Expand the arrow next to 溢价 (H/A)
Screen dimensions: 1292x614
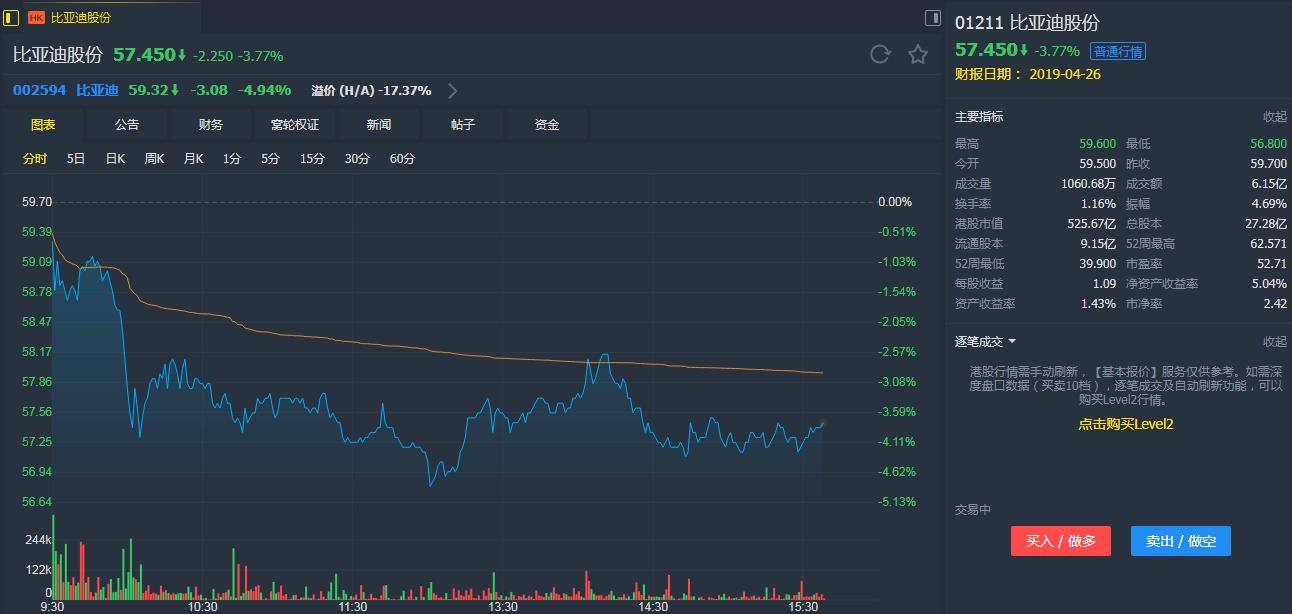click(x=453, y=91)
